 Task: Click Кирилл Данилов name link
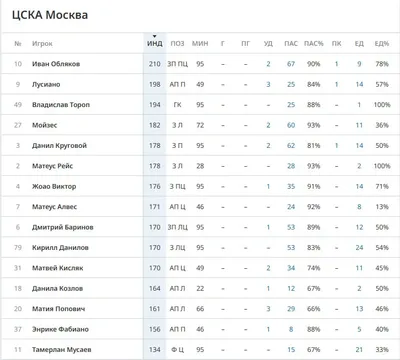[60, 248]
